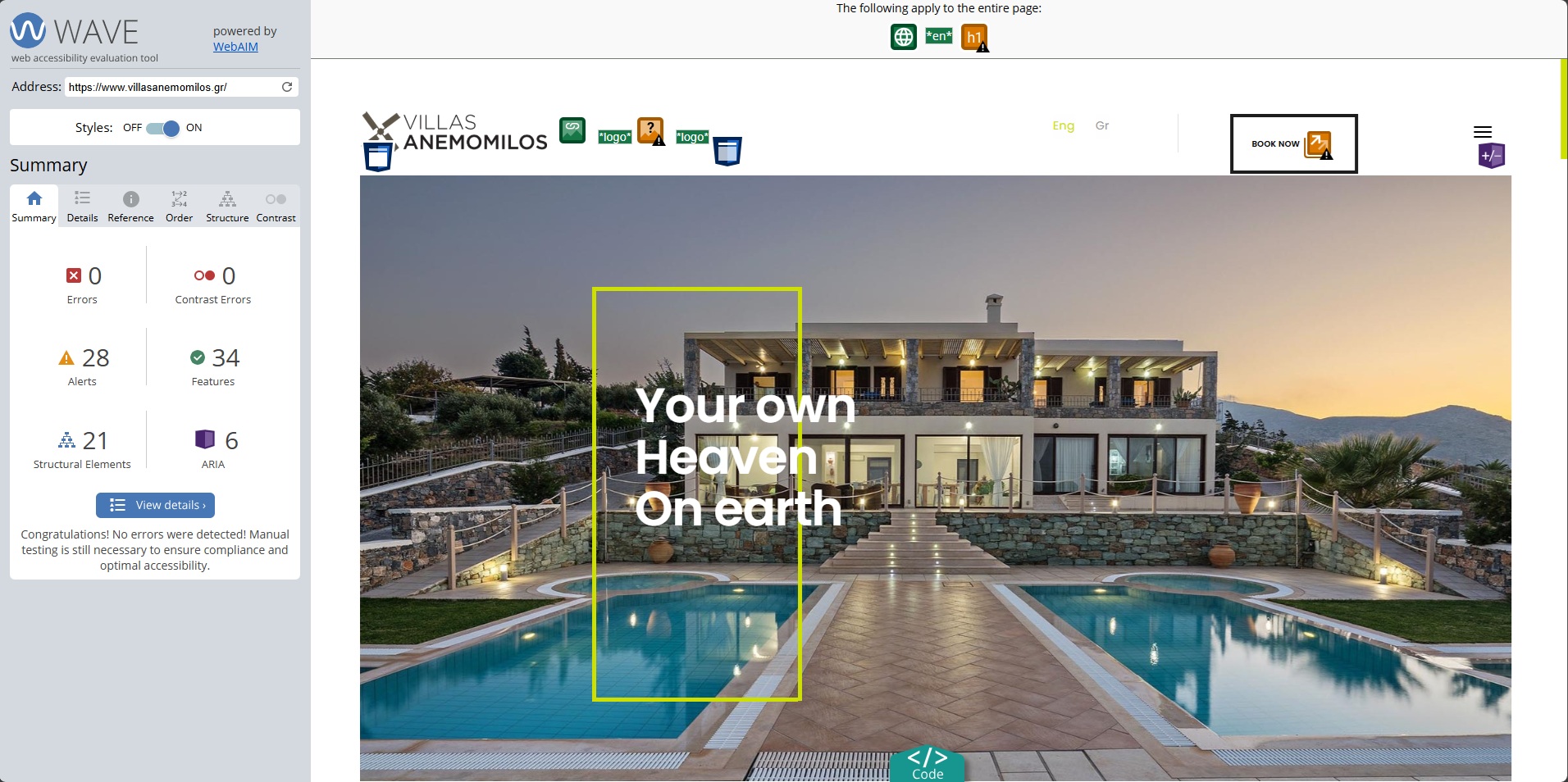Click the page language globe icon
Screen dimensions: 1568x782
(x=904, y=37)
